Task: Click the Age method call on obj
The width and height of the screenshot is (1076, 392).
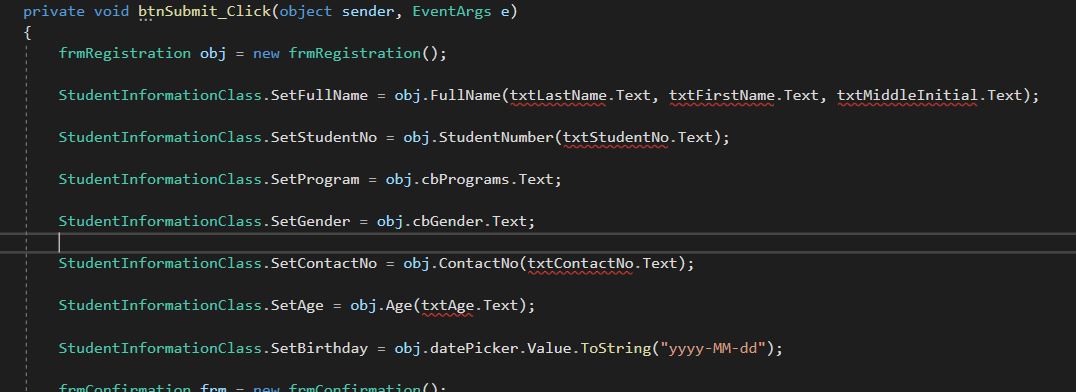Action: pos(399,305)
